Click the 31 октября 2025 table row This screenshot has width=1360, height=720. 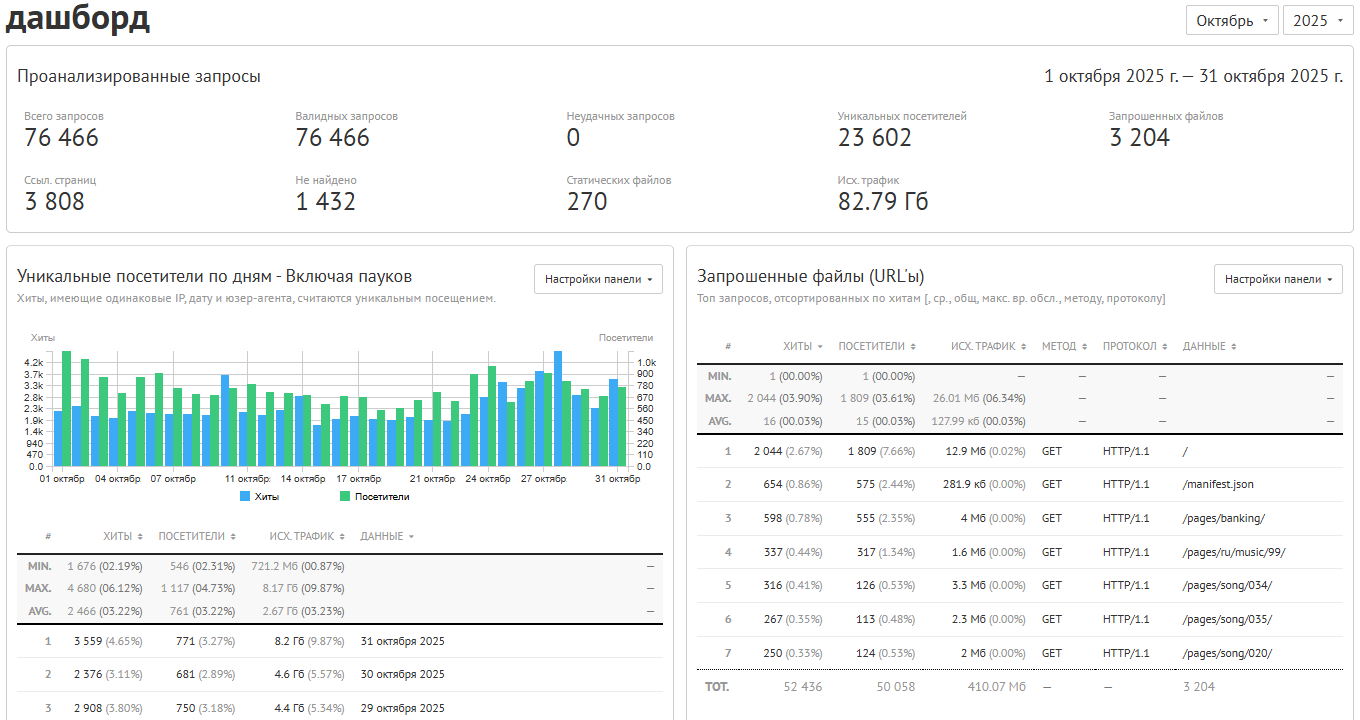tap(340, 641)
